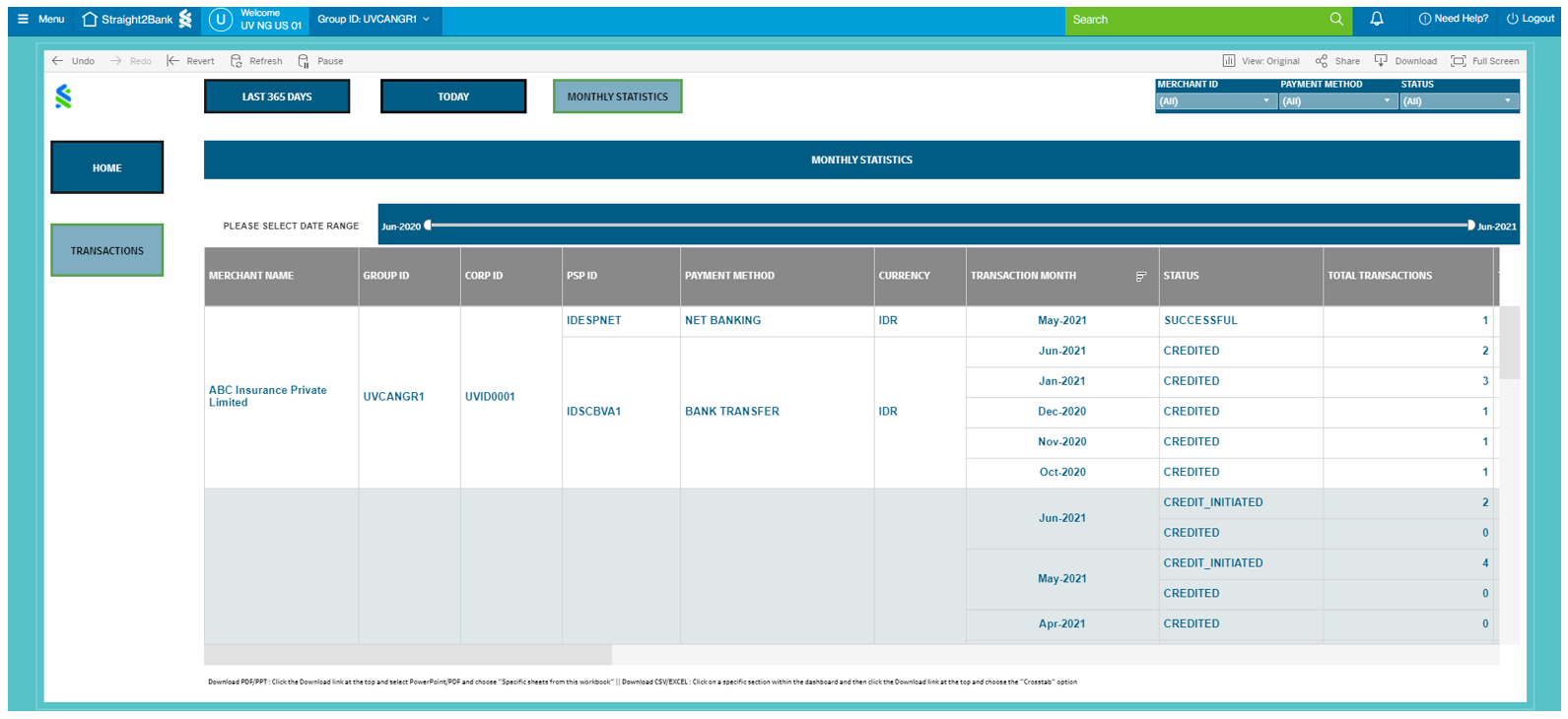Viewport: 1568px width, 719px height.
Task: Switch to the Today tab
Action: [453, 97]
